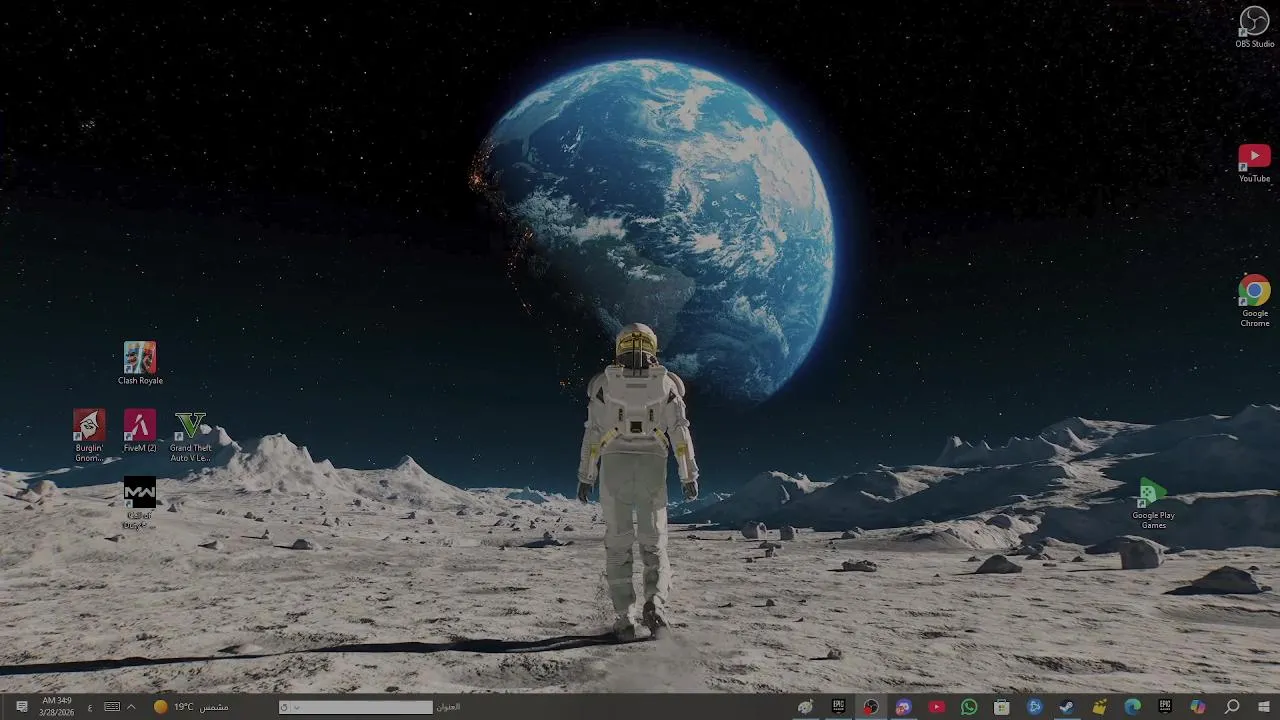The width and height of the screenshot is (1280, 720).
Task: Open the YouTube taskbar icon
Action: [936, 707]
